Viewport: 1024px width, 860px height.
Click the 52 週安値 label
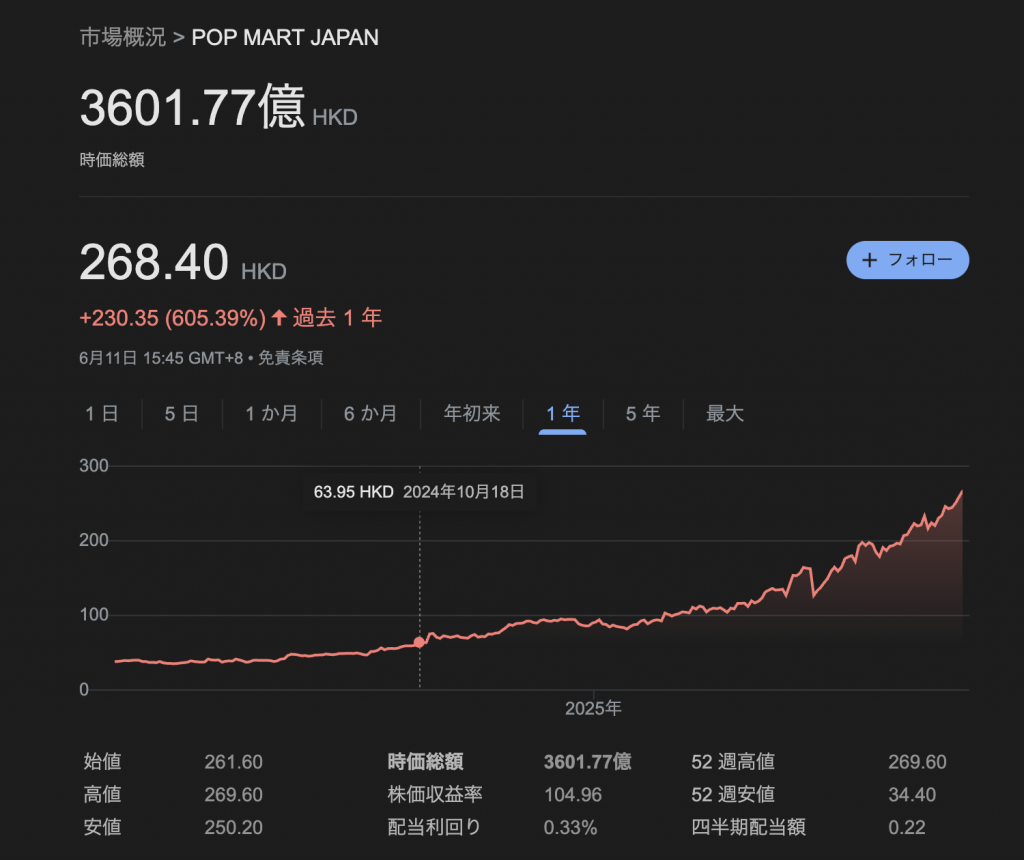733,795
